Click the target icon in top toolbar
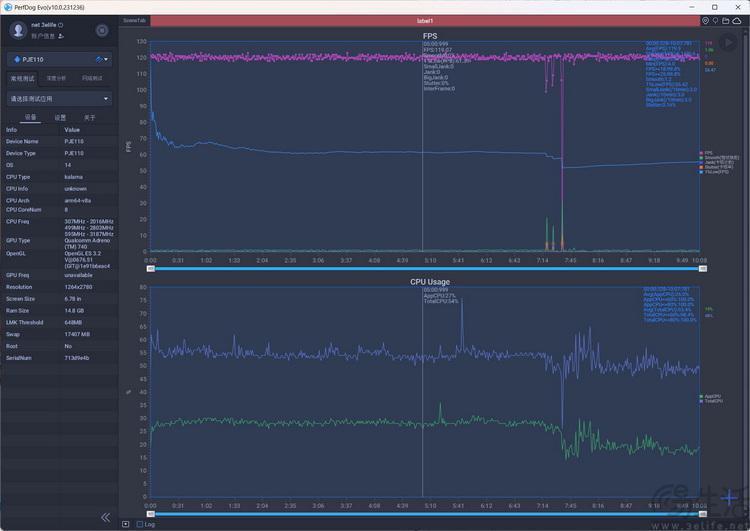Screen dimensions: 750x531 click(706, 21)
